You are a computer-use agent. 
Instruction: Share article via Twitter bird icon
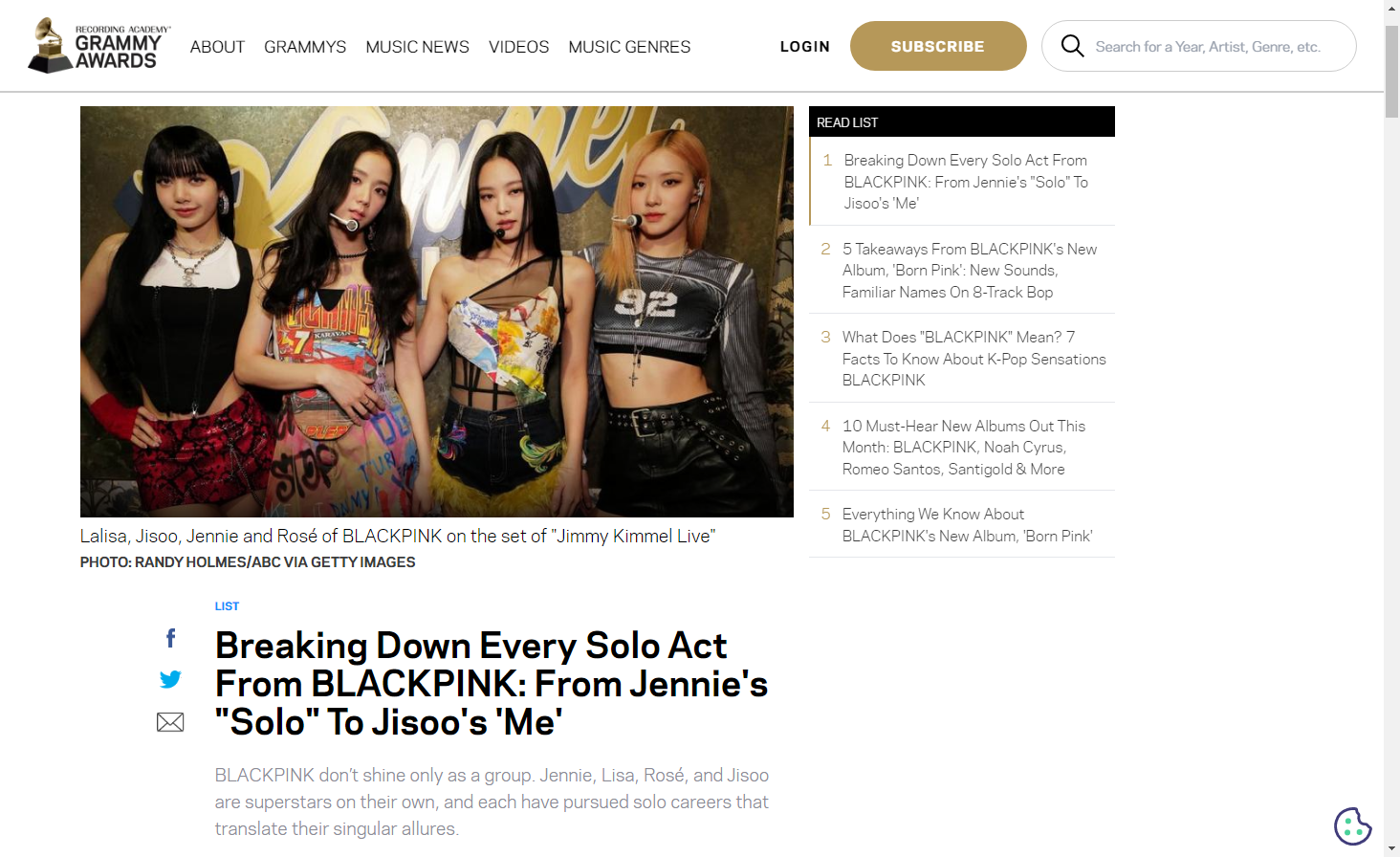[x=170, y=679]
